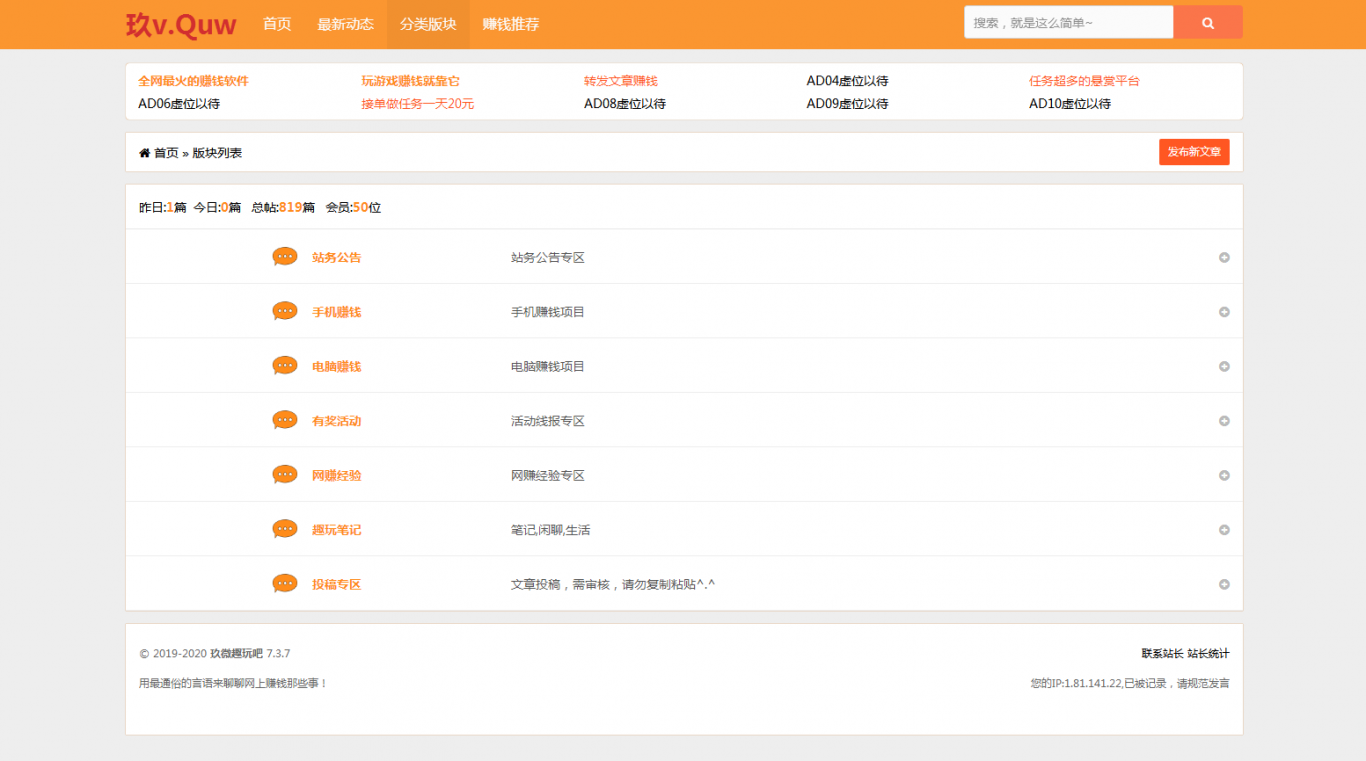Open the 有奖活动 forum section
The image size is (1366, 761).
(336, 421)
